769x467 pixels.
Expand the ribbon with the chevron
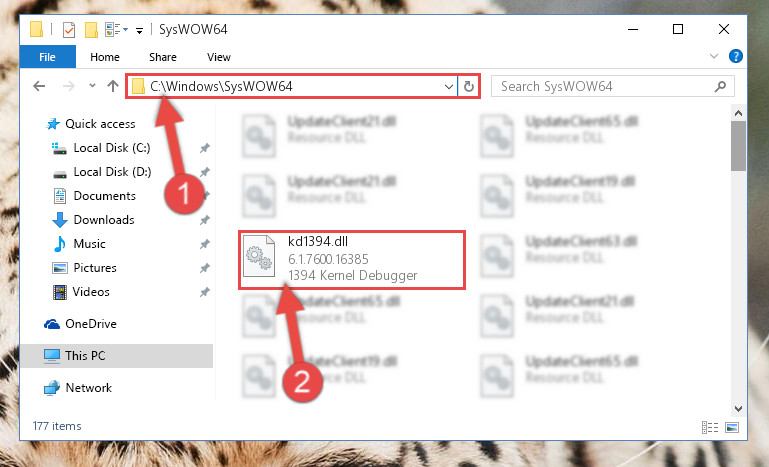(714, 56)
